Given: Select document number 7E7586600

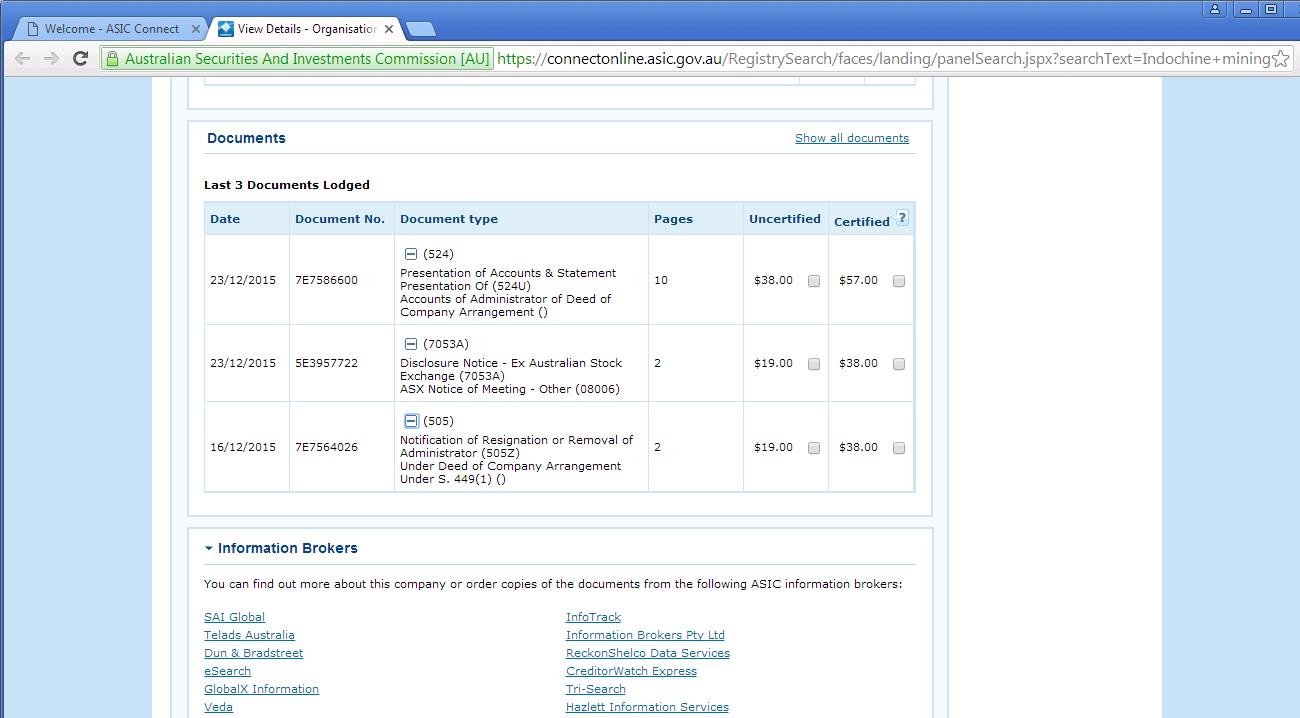Looking at the screenshot, I should coord(326,280).
